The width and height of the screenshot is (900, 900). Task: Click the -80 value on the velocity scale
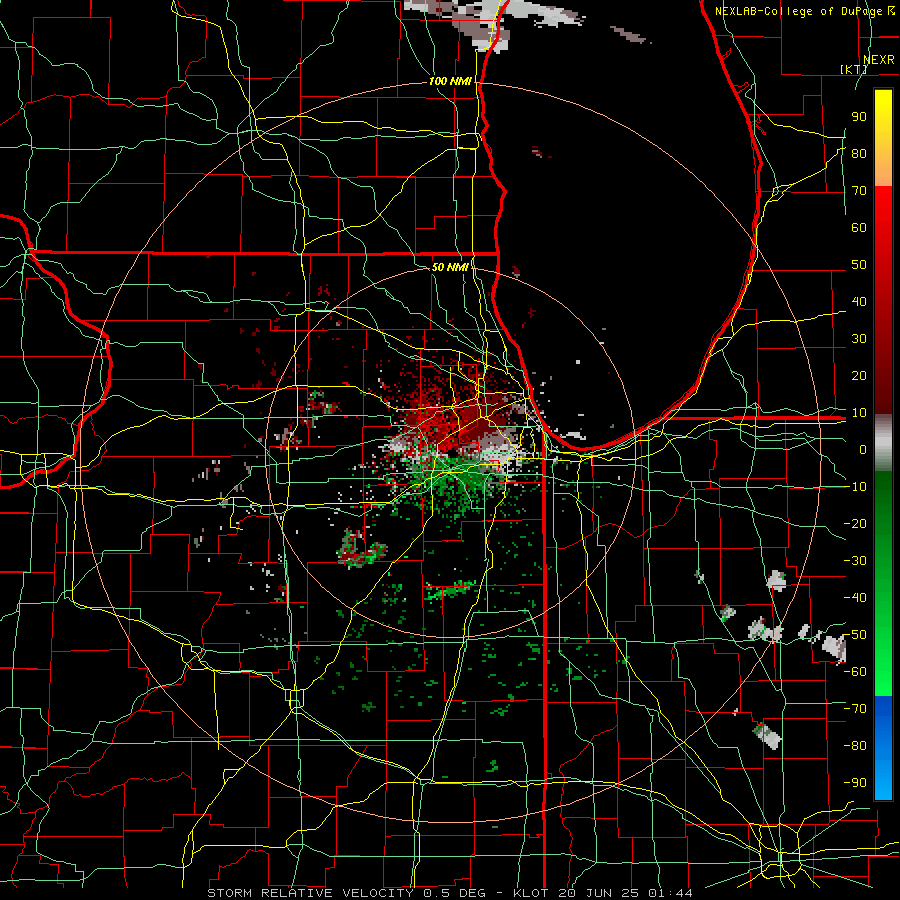(x=855, y=746)
